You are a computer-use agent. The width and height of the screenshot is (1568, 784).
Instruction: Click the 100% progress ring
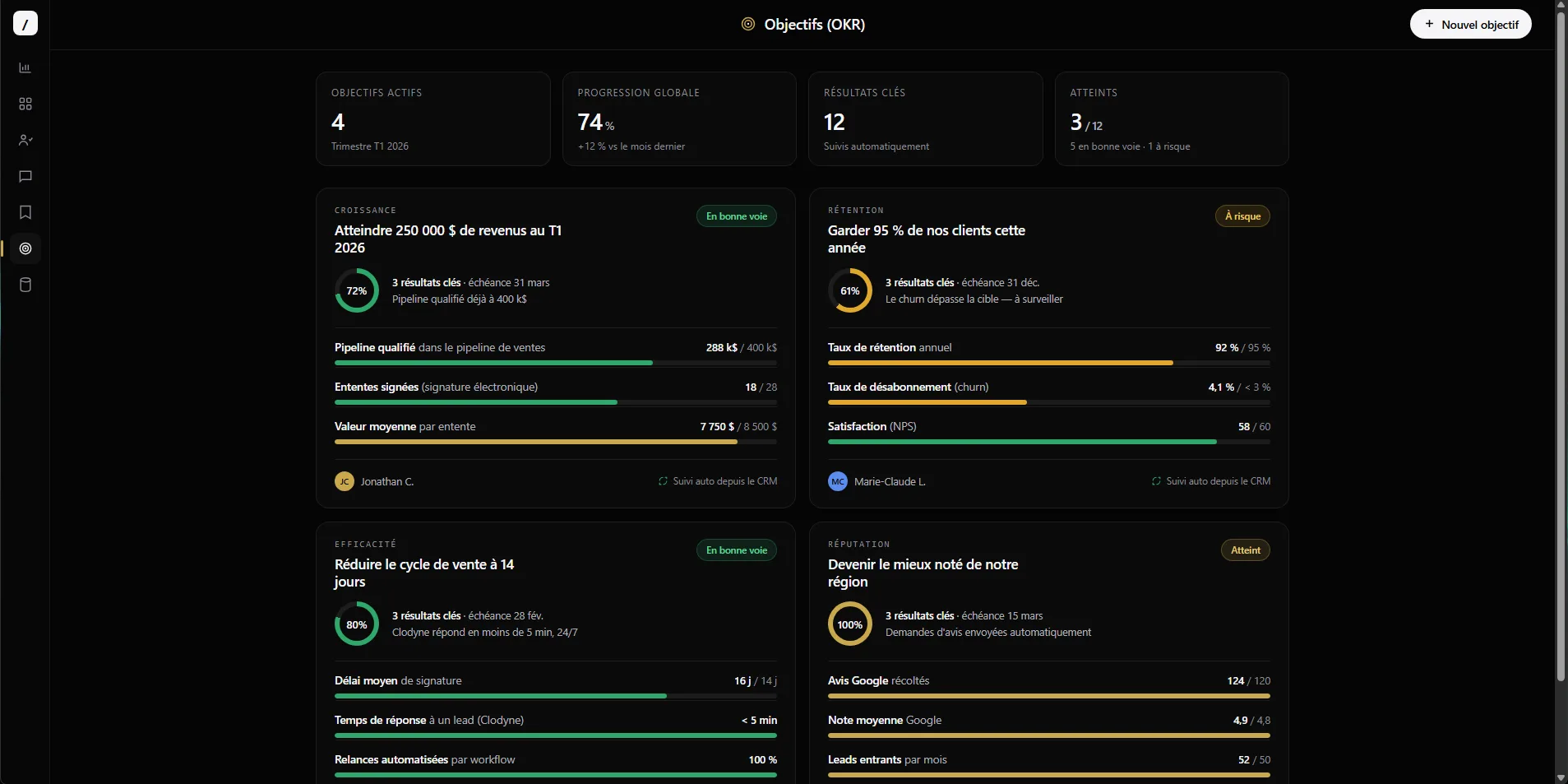point(850,624)
